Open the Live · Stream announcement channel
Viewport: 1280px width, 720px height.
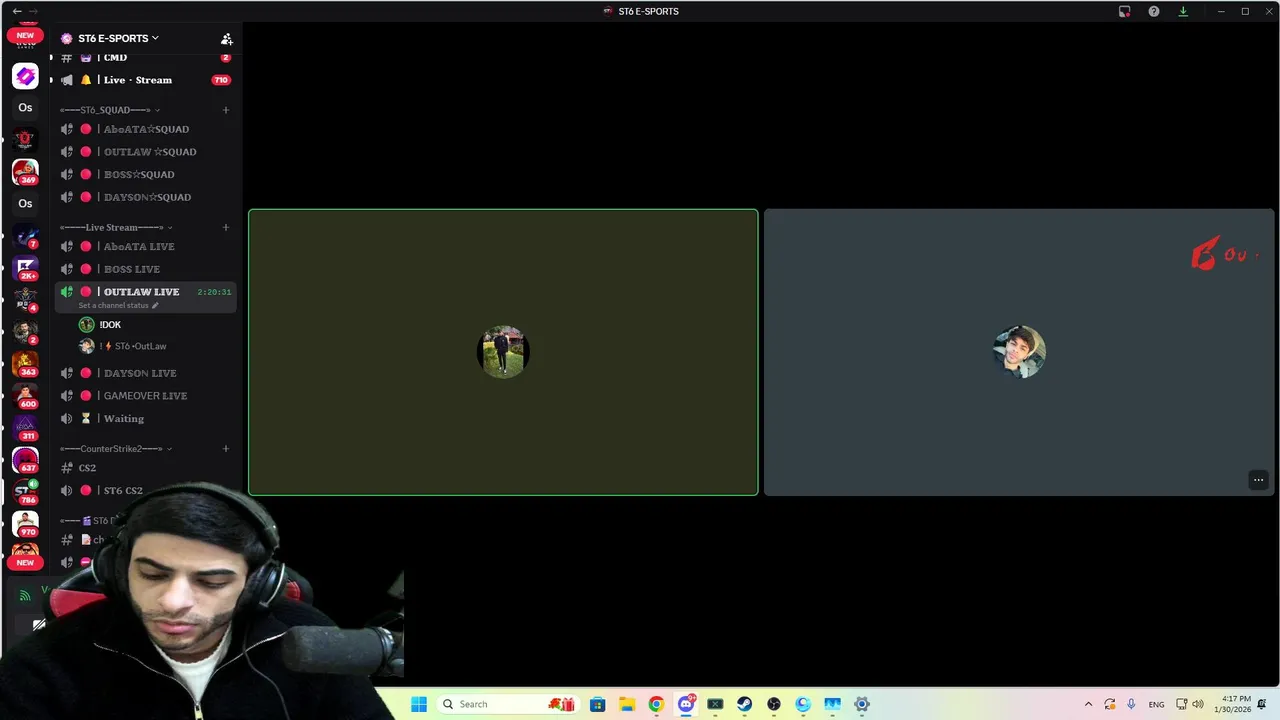(x=138, y=80)
